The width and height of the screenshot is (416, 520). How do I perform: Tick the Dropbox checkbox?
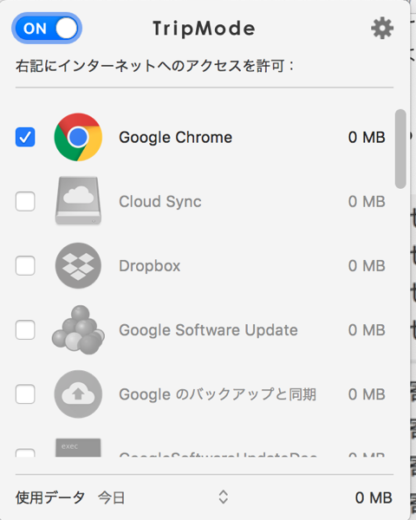pyautogui.click(x=25, y=266)
